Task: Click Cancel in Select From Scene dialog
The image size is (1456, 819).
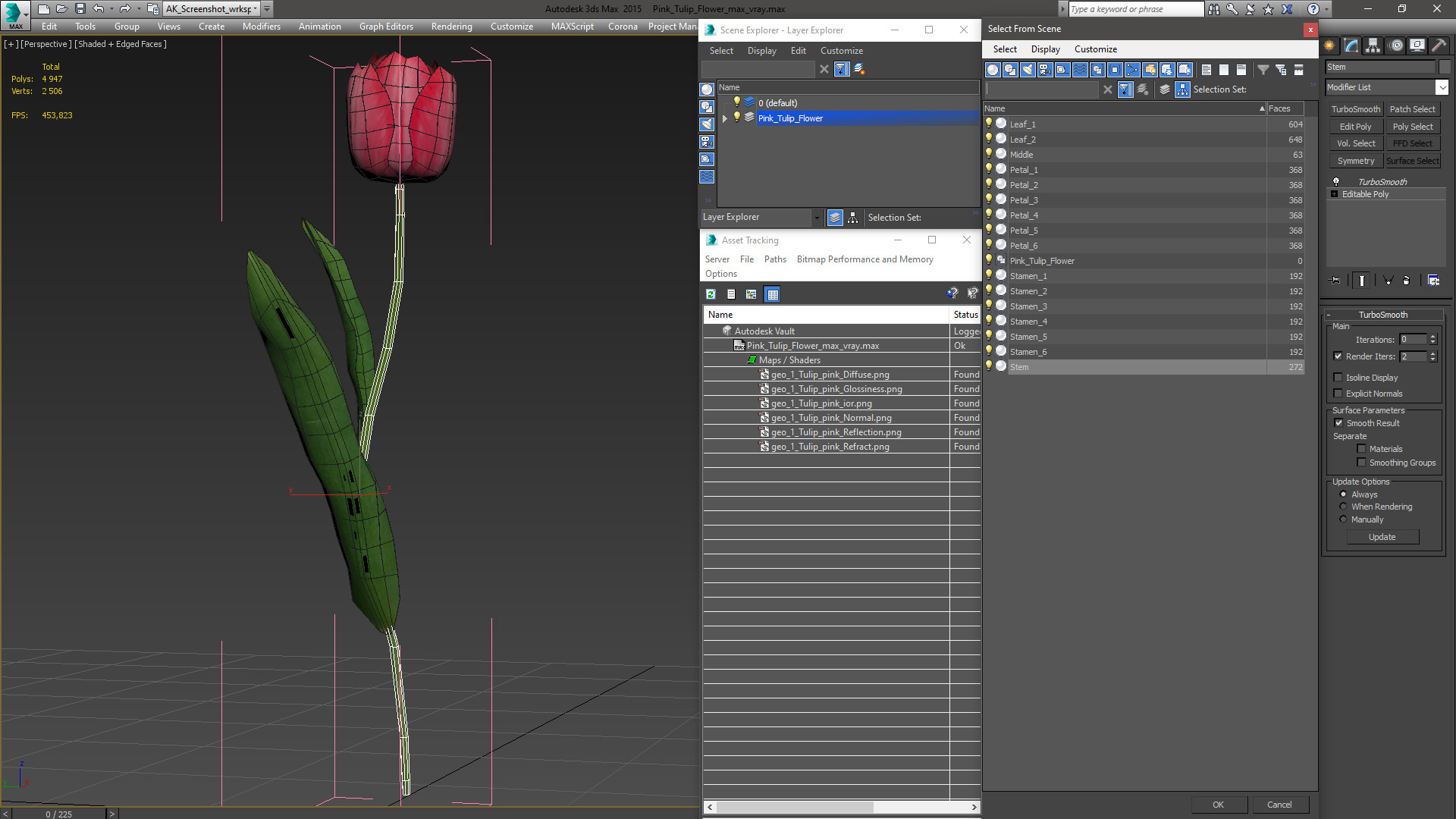Action: pyautogui.click(x=1279, y=805)
